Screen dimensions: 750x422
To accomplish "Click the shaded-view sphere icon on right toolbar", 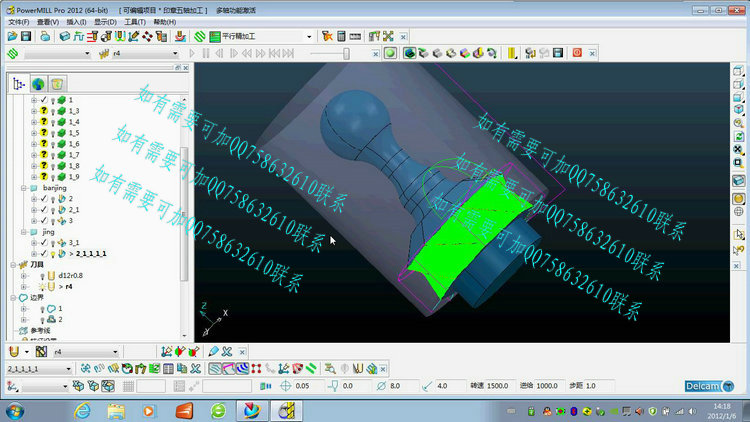I will [x=739, y=199].
